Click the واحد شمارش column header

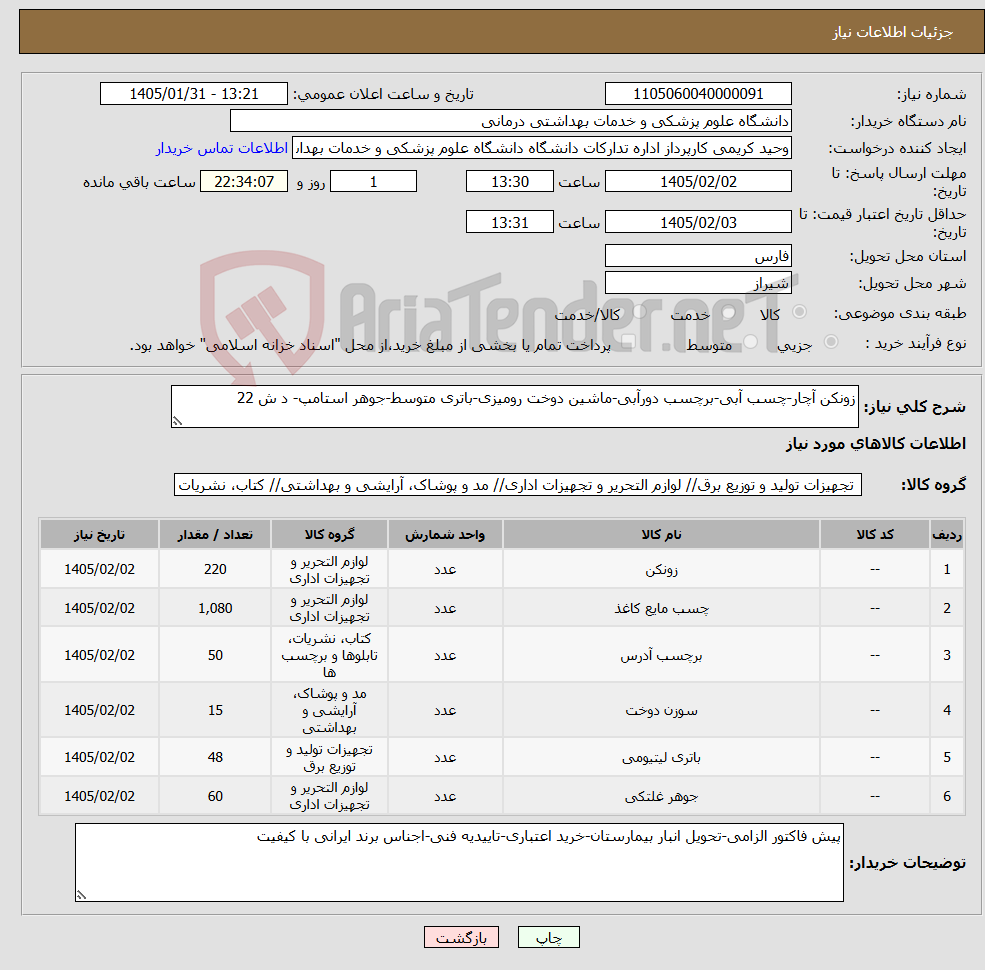pyautogui.click(x=445, y=535)
